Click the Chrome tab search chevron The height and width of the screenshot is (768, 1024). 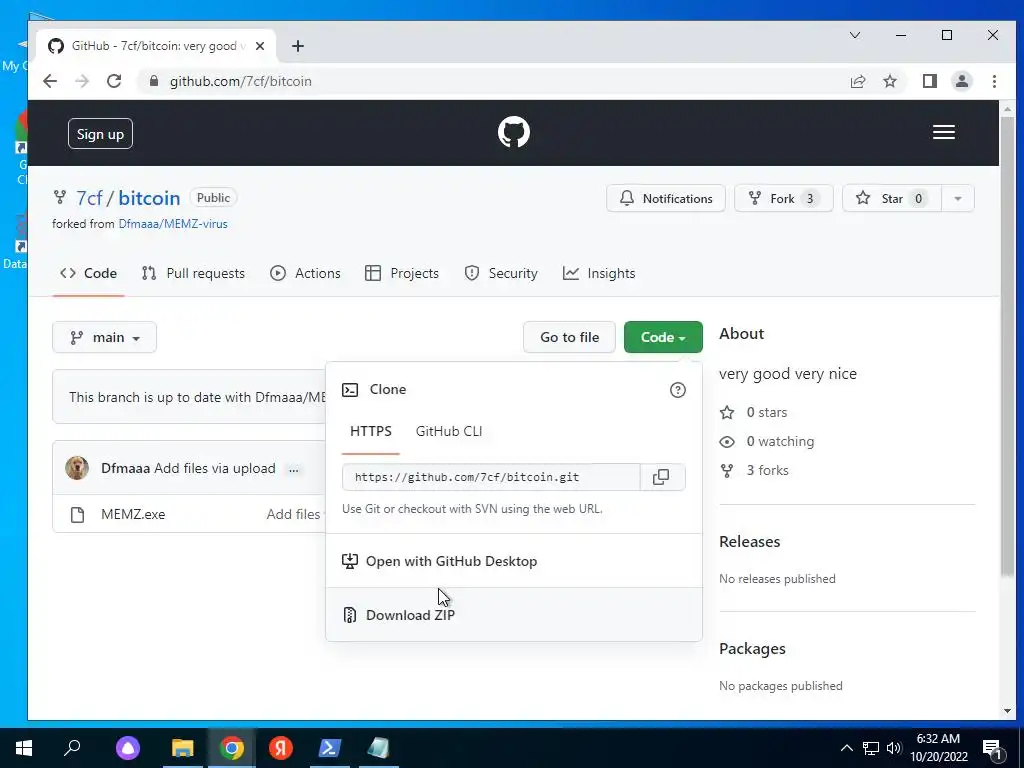tap(854, 35)
